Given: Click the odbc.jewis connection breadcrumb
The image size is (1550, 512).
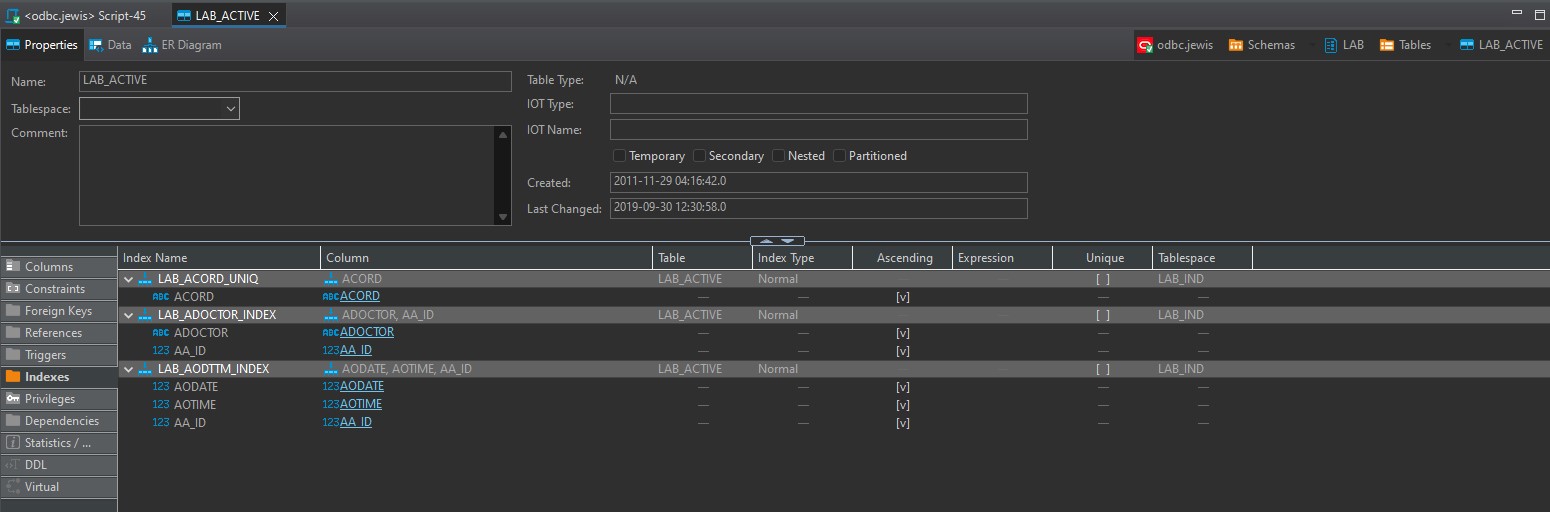Looking at the screenshot, I should coord(1175,45).
